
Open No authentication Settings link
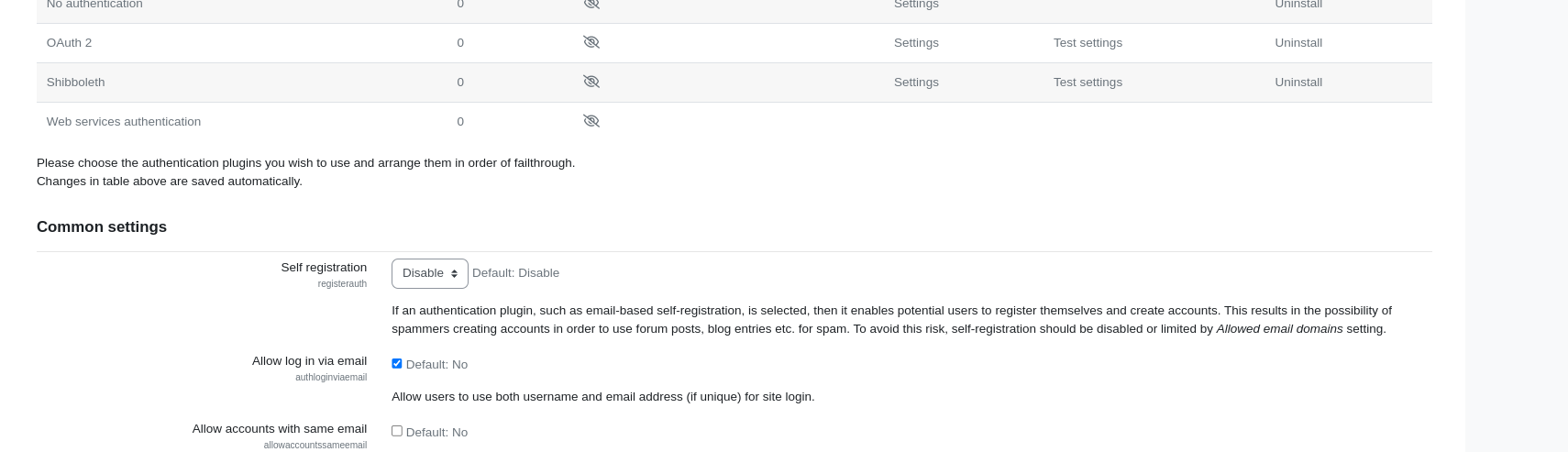tap(916, 5)
